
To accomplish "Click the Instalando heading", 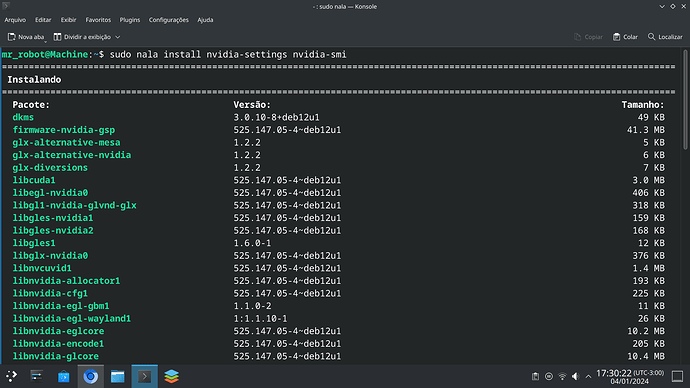I will coord(34,80).
